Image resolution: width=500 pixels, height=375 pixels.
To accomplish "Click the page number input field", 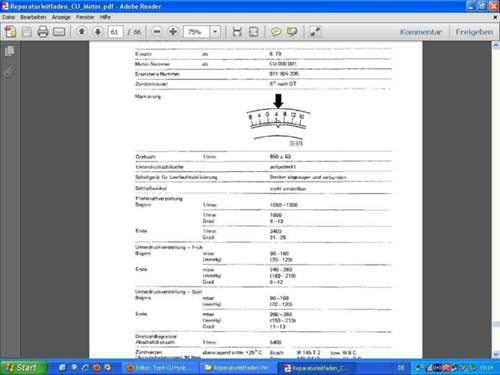I will coord(115,32).
